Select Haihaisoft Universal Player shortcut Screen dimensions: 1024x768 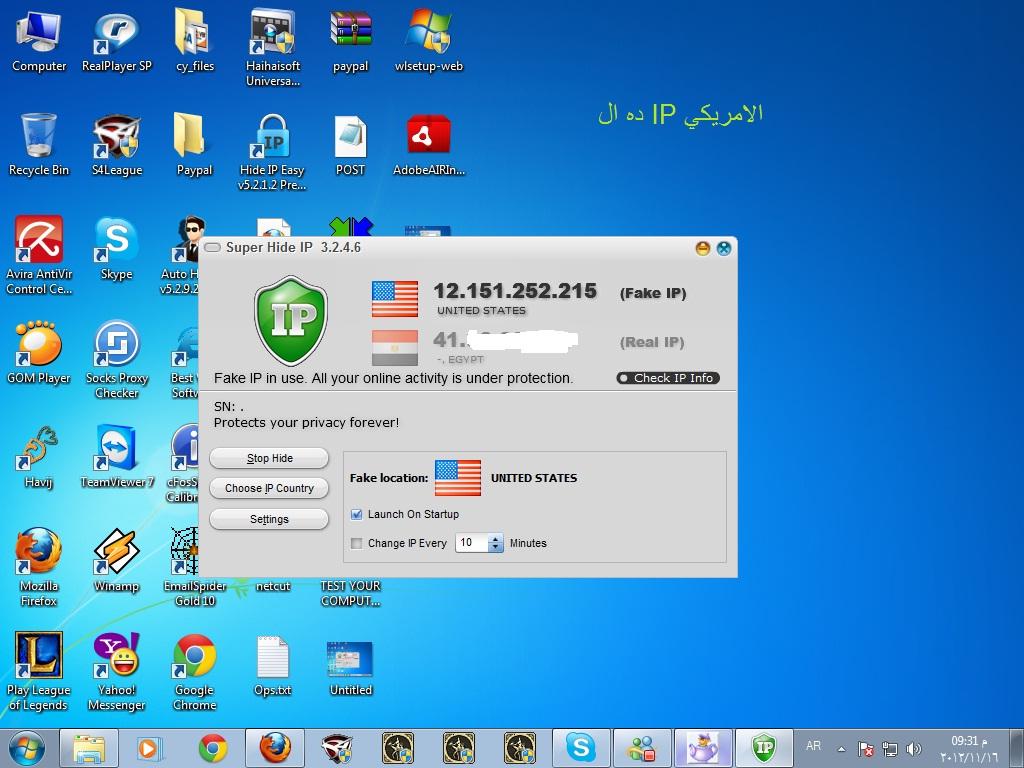coord(272,48)
